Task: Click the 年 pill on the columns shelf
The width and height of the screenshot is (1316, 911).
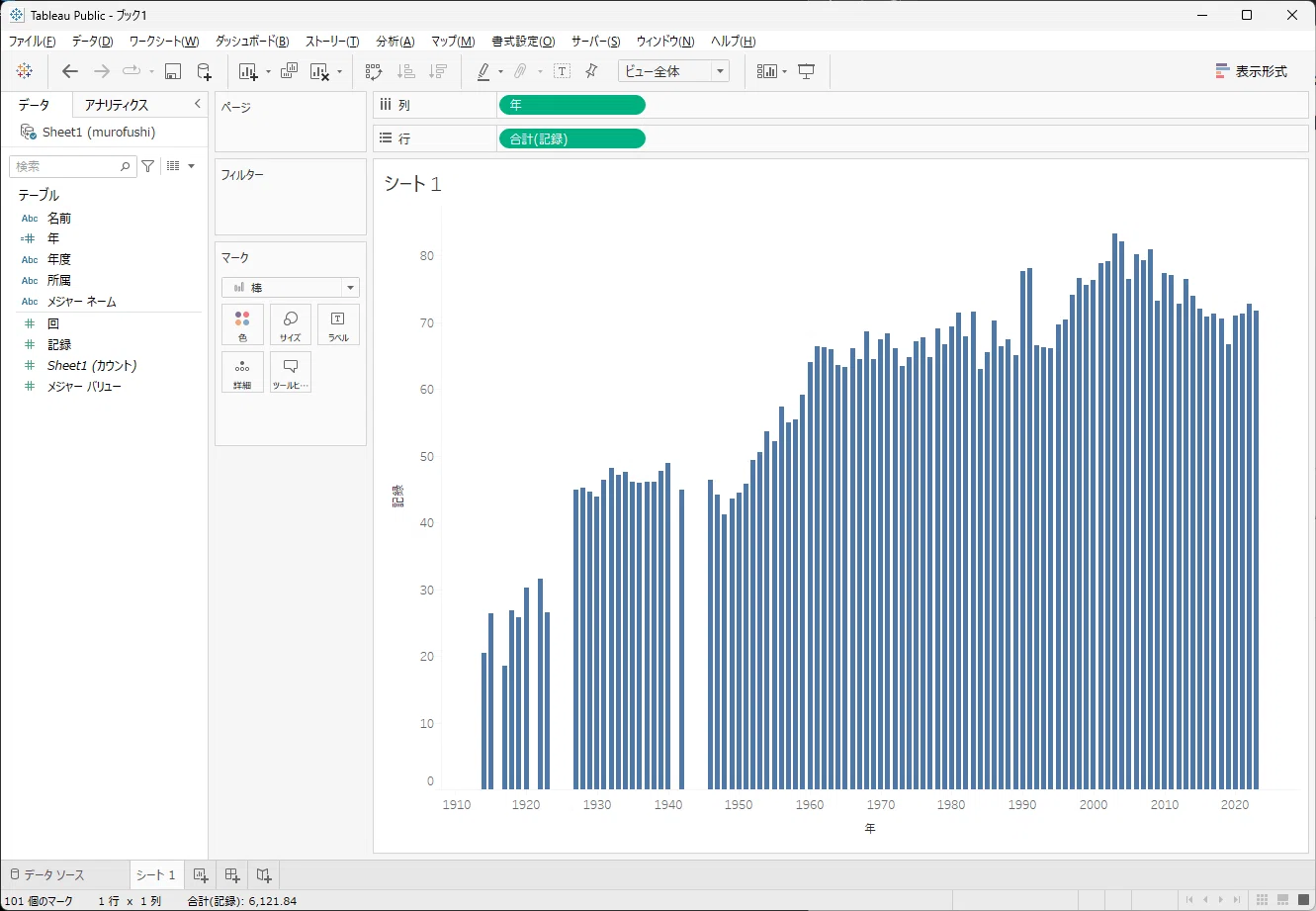Action: pyautogui.click(x=572, y=105)
